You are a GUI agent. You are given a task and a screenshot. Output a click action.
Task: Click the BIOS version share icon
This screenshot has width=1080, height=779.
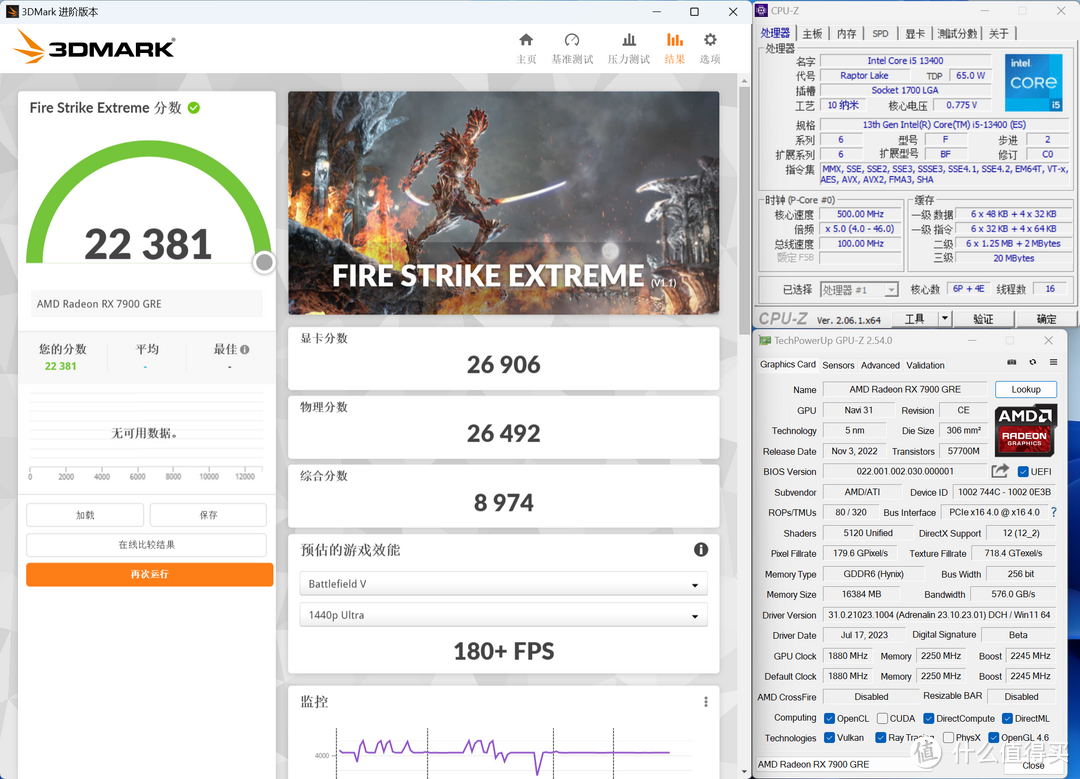(x=1000, y=471)
